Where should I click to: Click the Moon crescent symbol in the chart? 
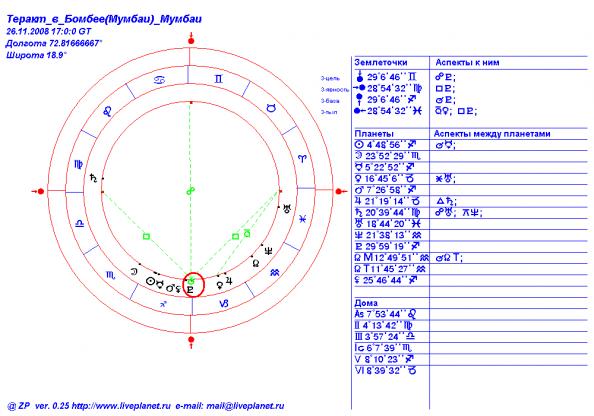[x=134, y=271]
